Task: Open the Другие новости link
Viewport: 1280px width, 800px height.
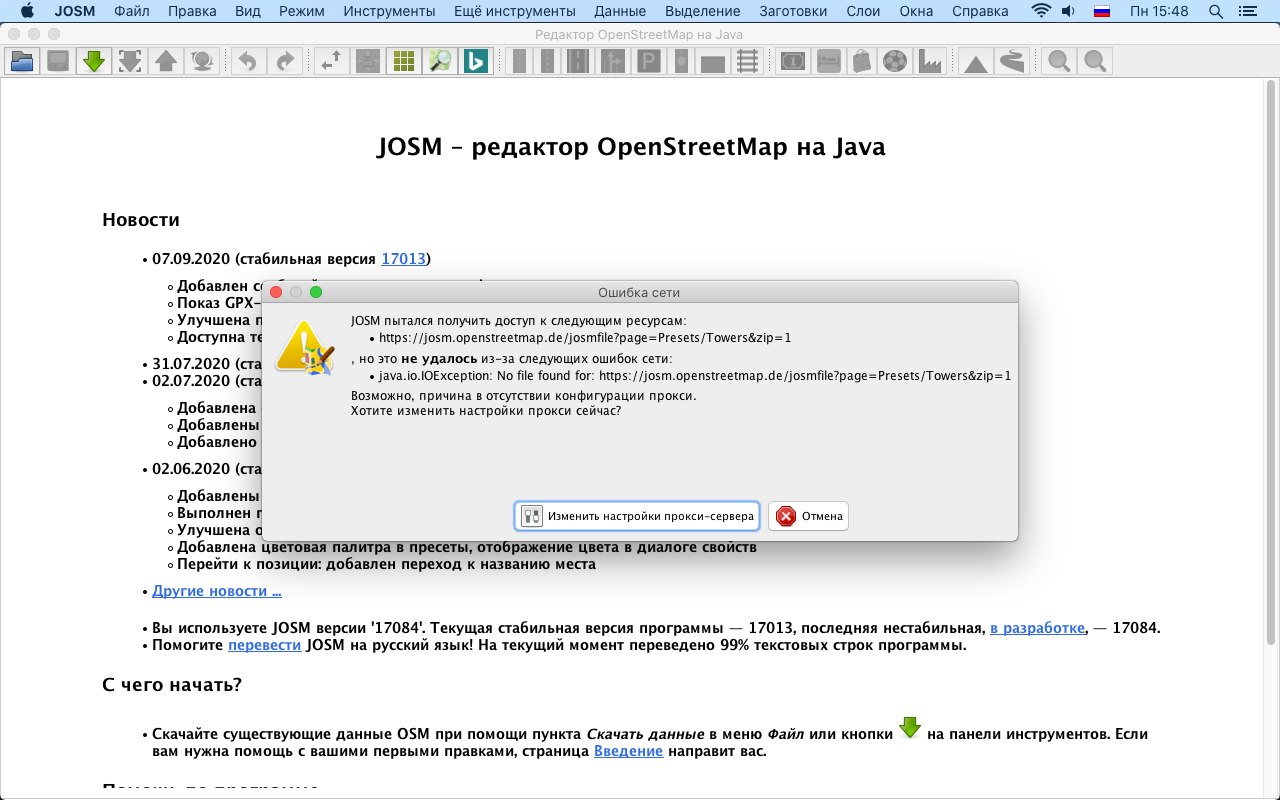Action: tap(217, 590)
